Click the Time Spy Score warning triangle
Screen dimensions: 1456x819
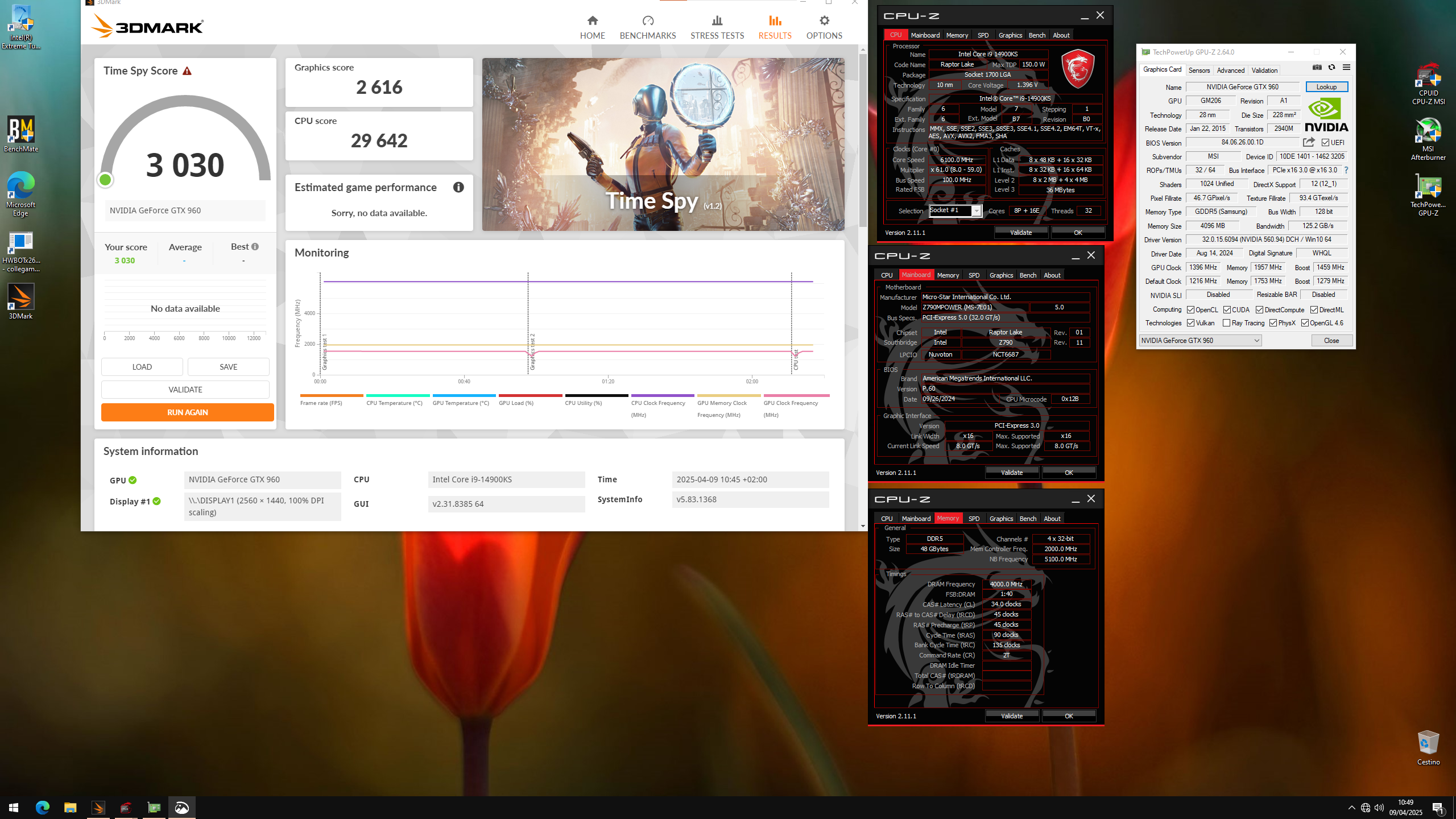[x=187, y=71]
